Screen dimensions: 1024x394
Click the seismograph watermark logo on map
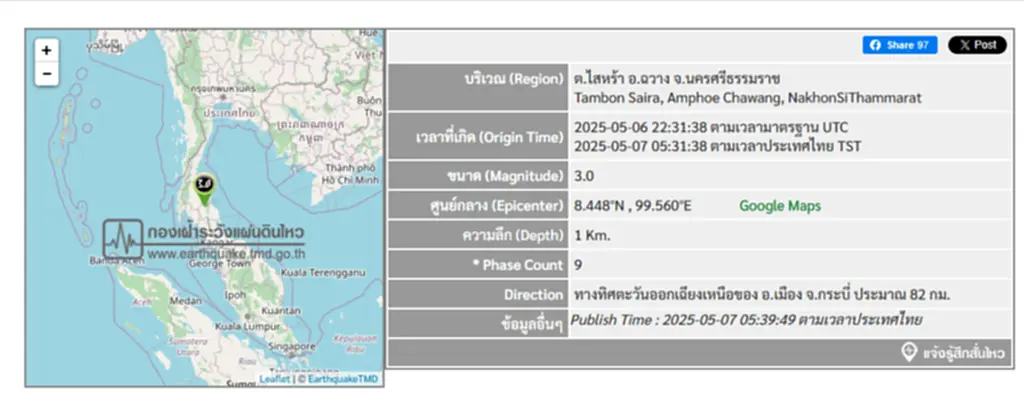[123, 238]
